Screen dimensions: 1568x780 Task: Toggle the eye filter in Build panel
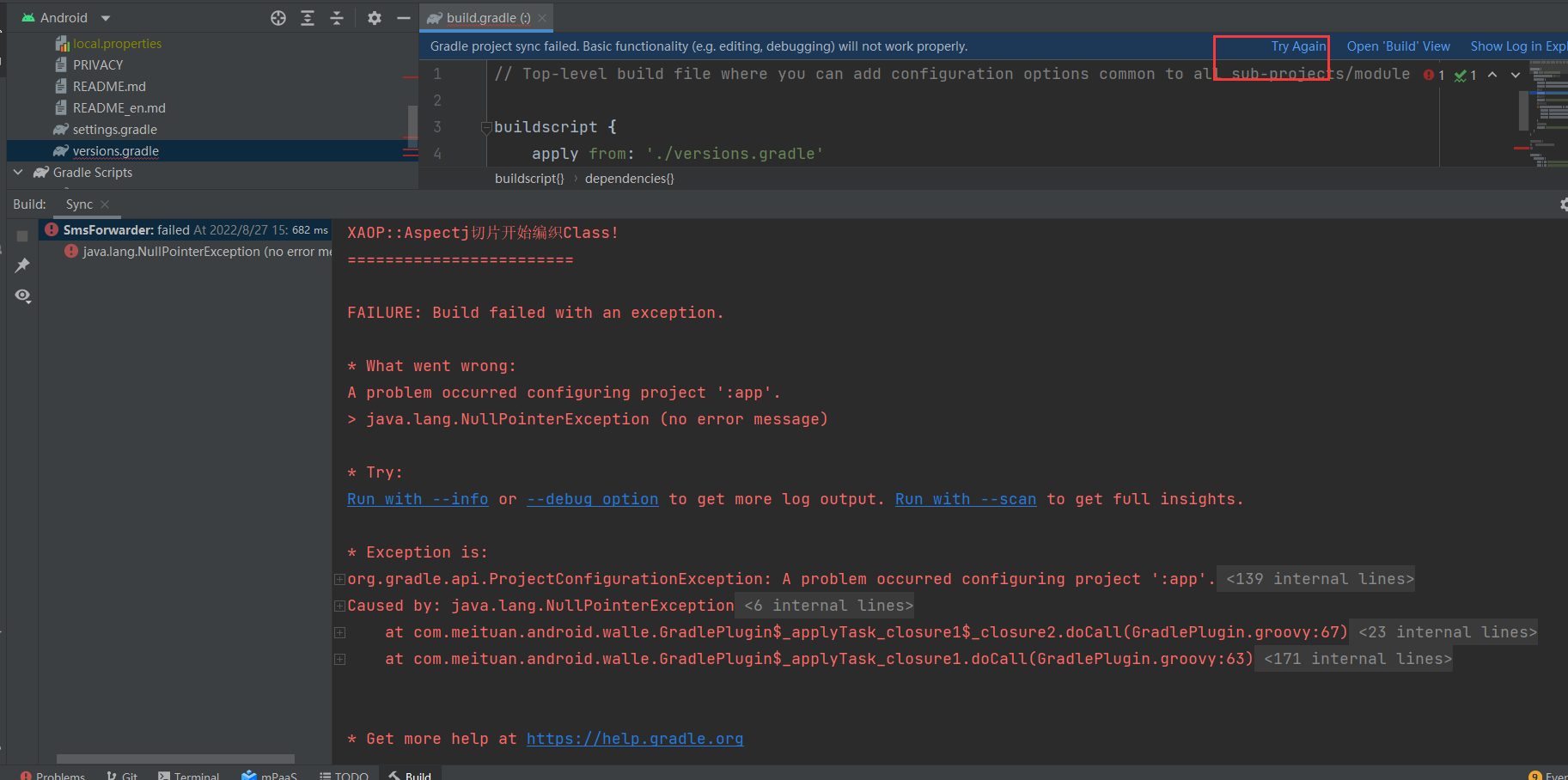coord(22,296)
